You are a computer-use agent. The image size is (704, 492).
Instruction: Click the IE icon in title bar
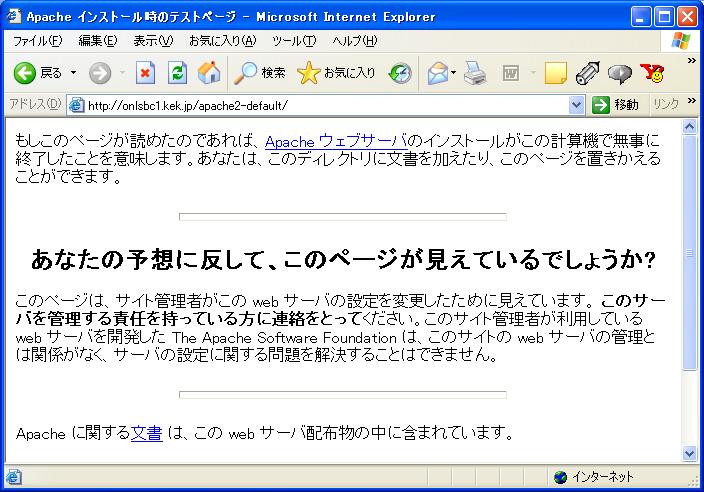[x=13, y=16]
